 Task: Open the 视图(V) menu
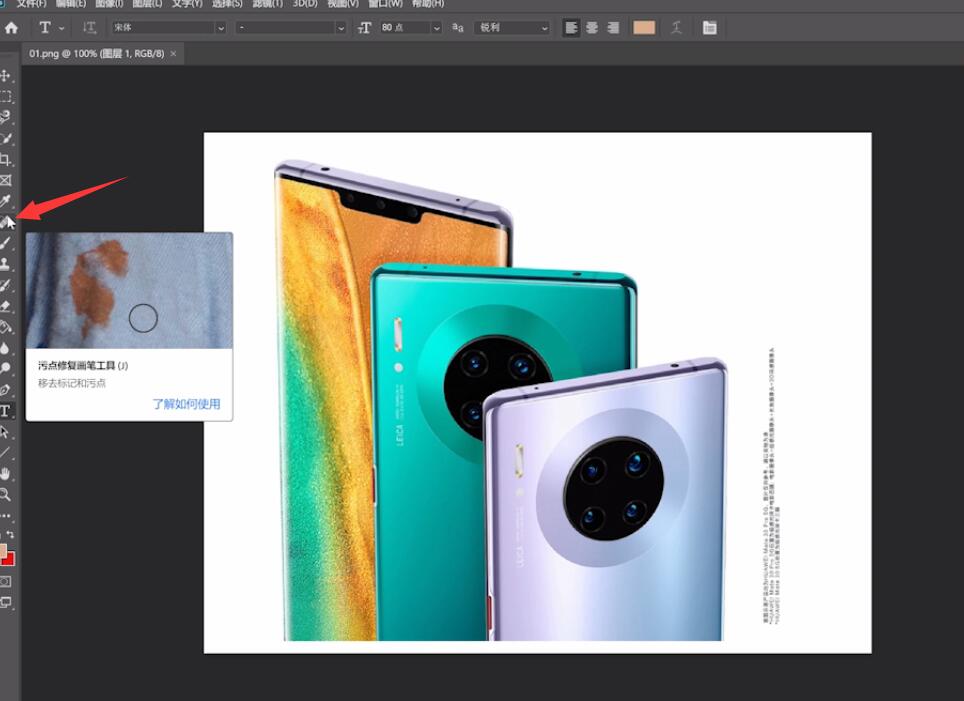click(342, 3)
